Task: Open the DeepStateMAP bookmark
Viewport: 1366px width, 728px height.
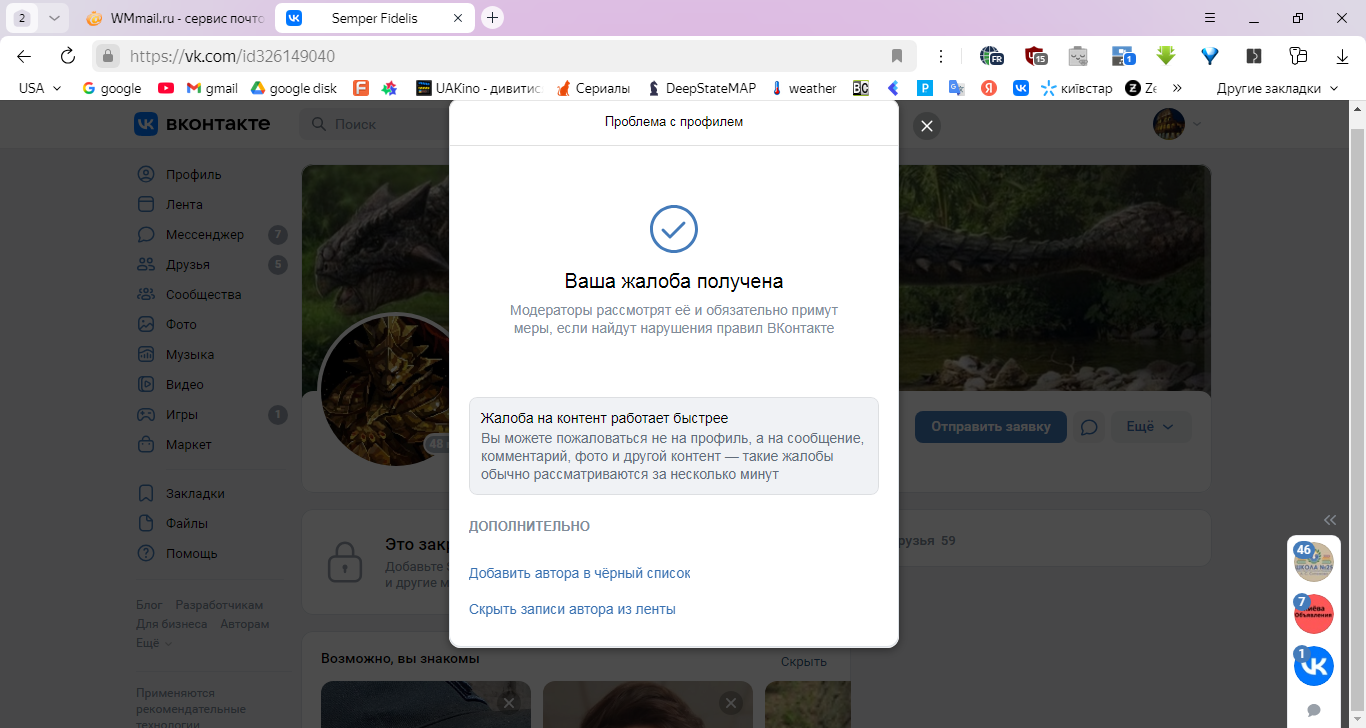Action: click(701, 88)
